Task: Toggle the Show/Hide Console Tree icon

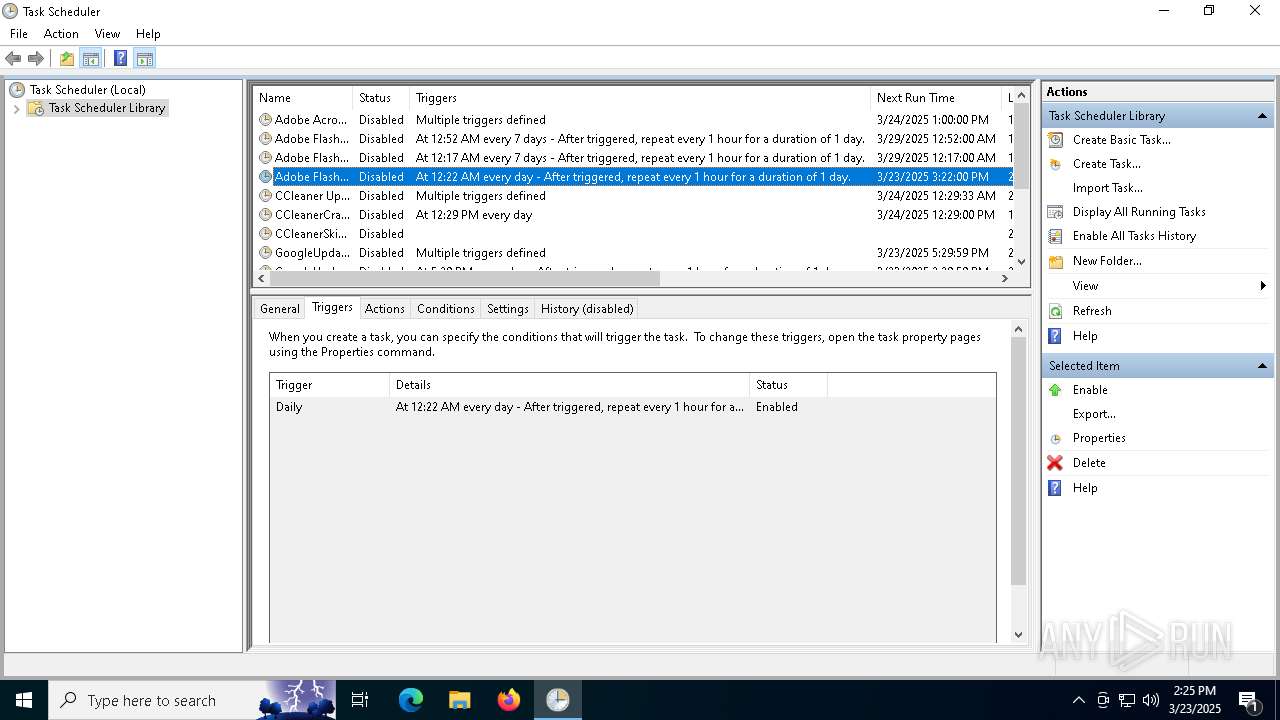Action: point(91,58)
